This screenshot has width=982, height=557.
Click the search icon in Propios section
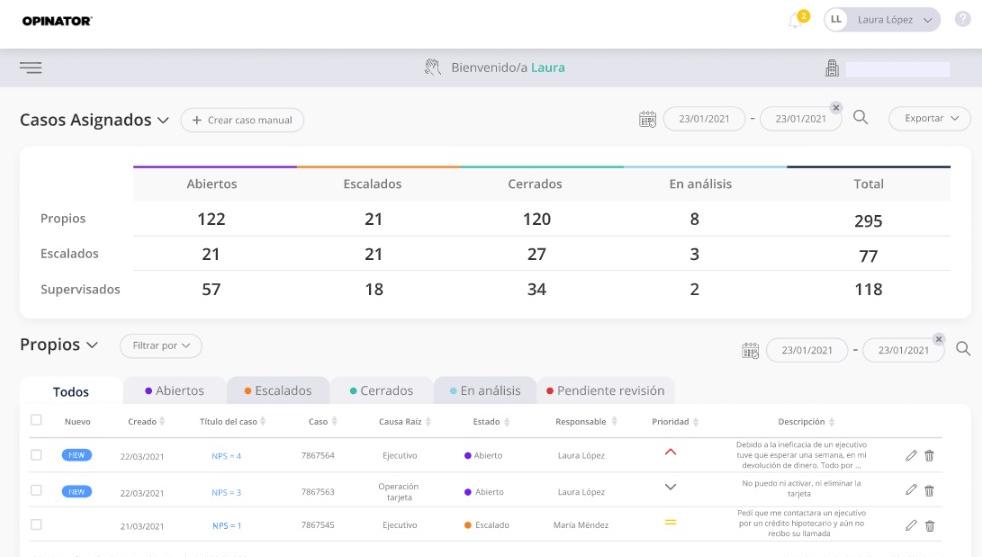[963, 348]
